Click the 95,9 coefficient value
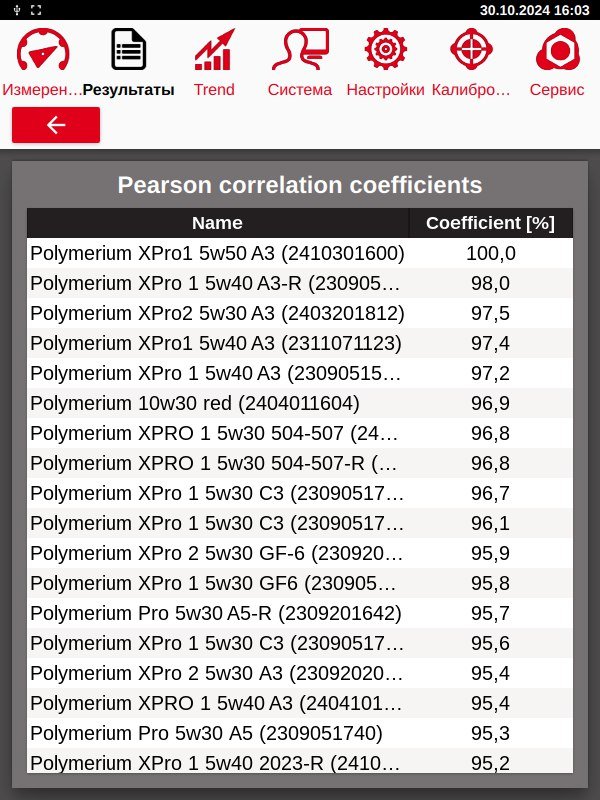 [x=491, y=553]
